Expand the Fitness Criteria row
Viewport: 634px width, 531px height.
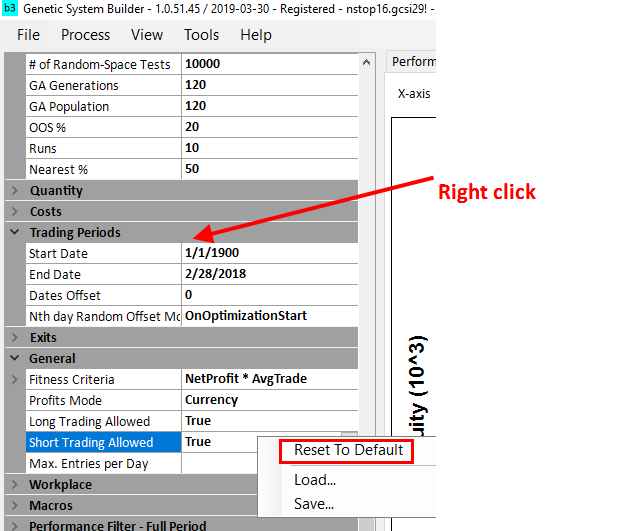[x=15, y=380]
